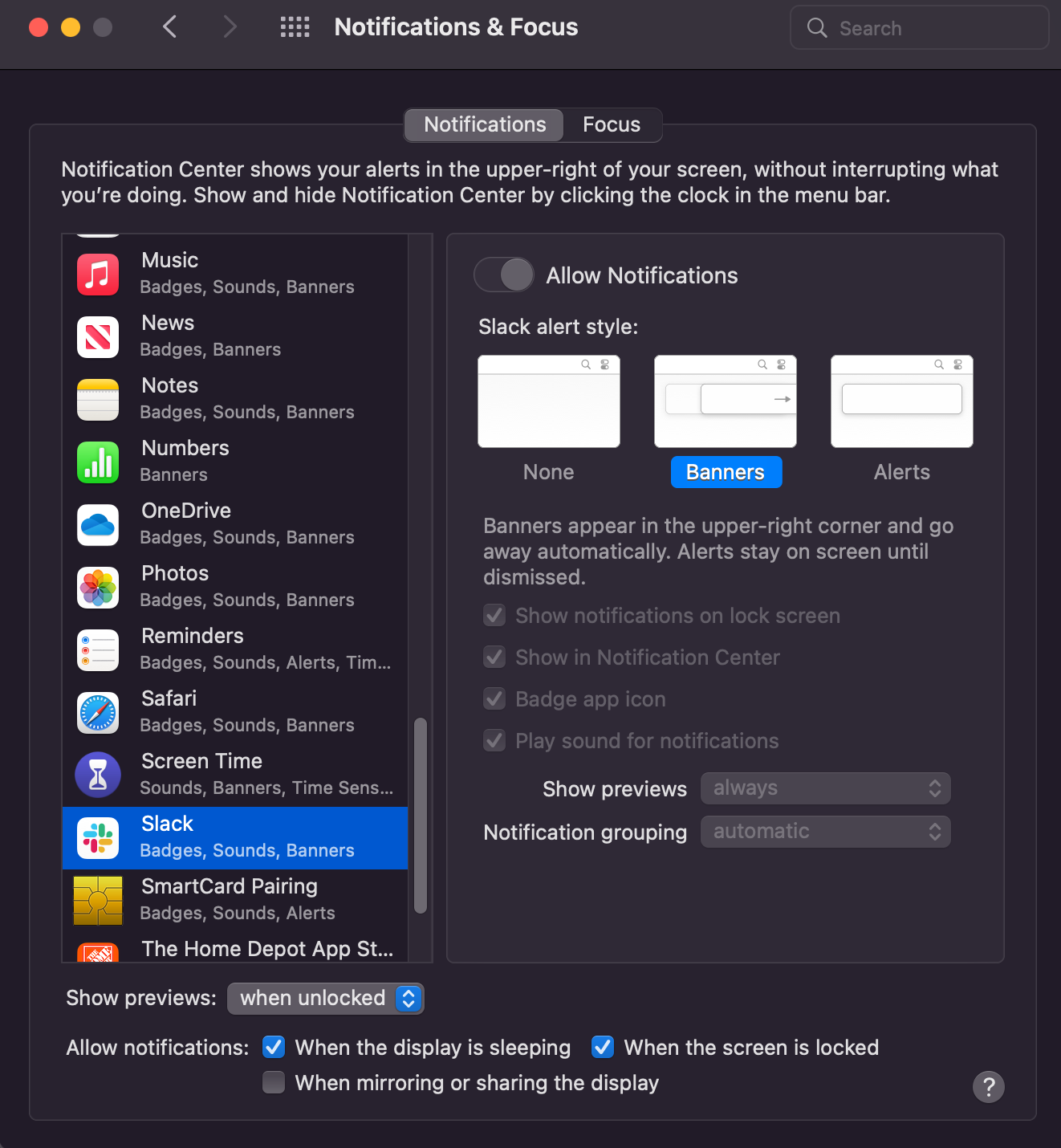1061x1148 pixels.
Task: Select OneDrive in the app list
Action: pyautogui.click(x=235, y=524)
